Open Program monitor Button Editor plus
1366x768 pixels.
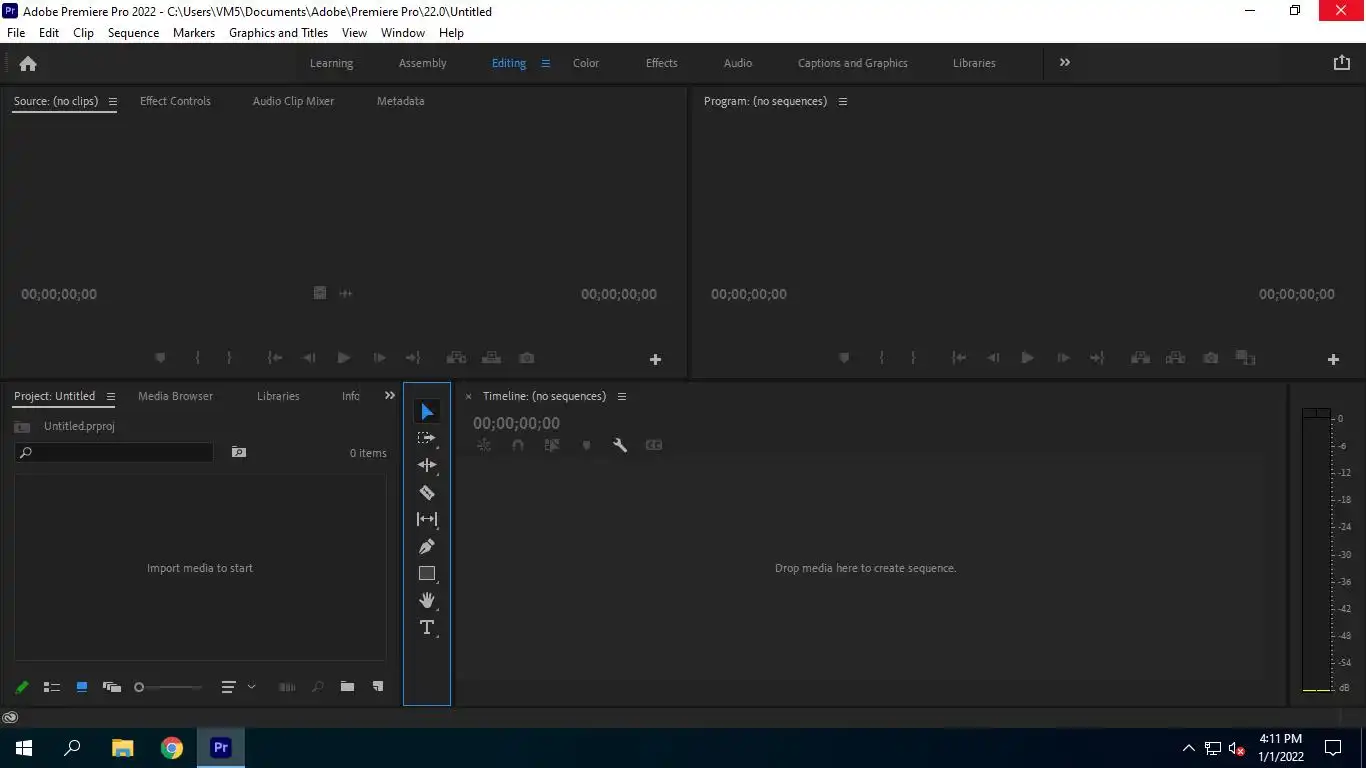coord(1333,359)
